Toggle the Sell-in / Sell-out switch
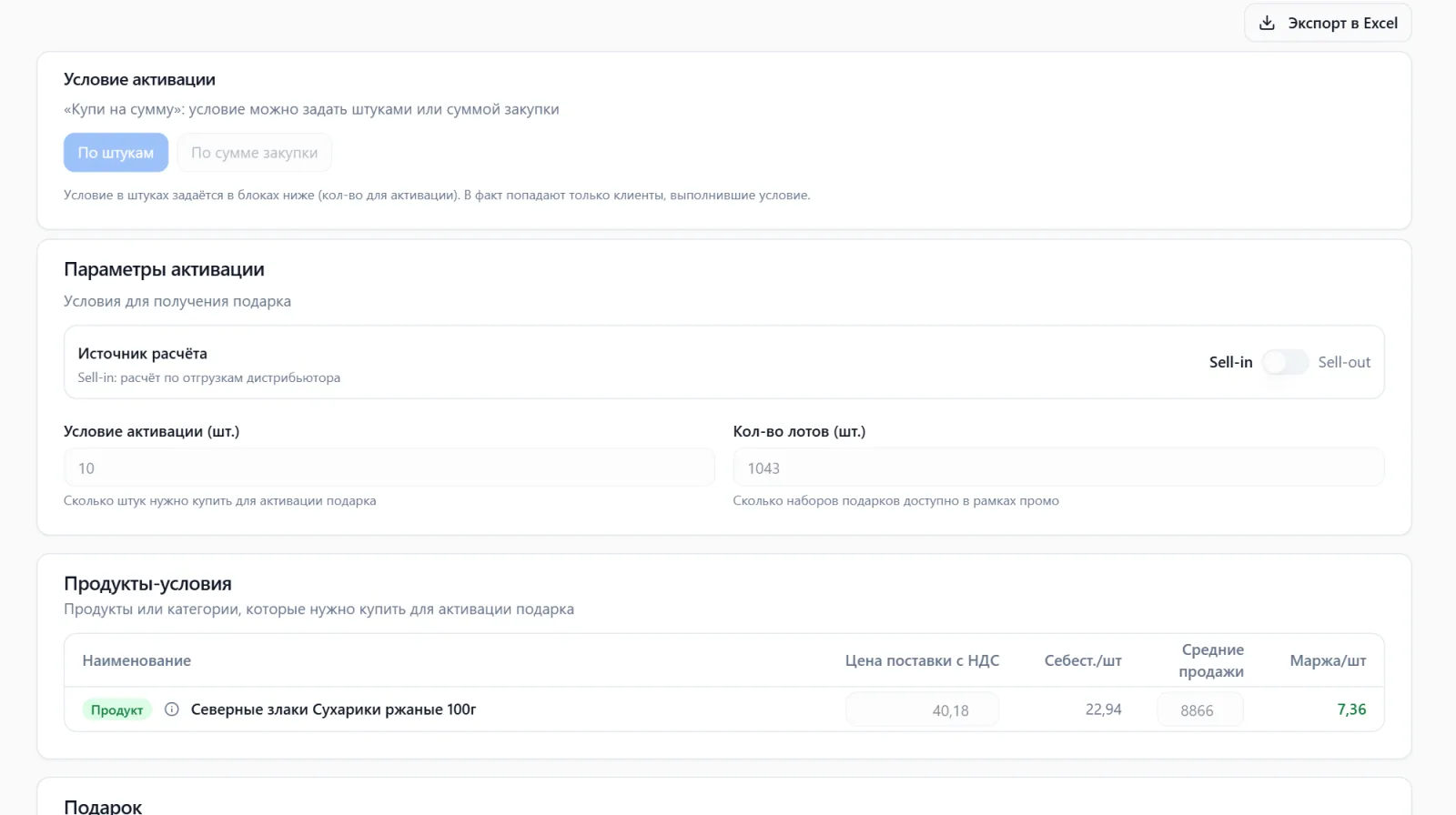The image size is (1456, 815). pyautogui.click(x=1285, y=362)
